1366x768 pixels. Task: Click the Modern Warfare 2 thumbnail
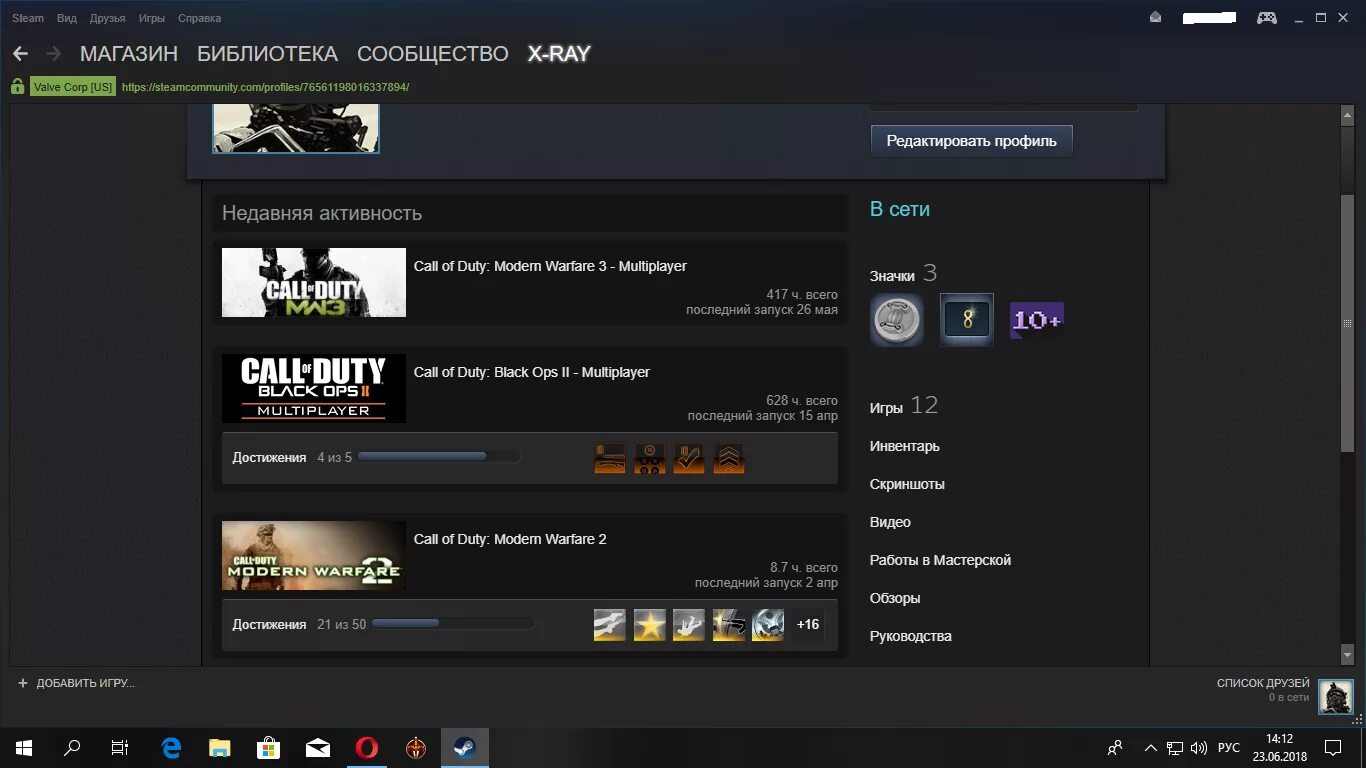pos(314,555)
